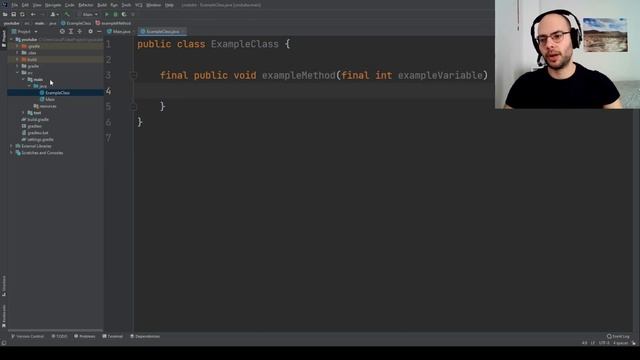Screen dimensions: 640x360
Task: Expand the orange build folder arrow
Action: pyautogui.click(x=18, y=60)
